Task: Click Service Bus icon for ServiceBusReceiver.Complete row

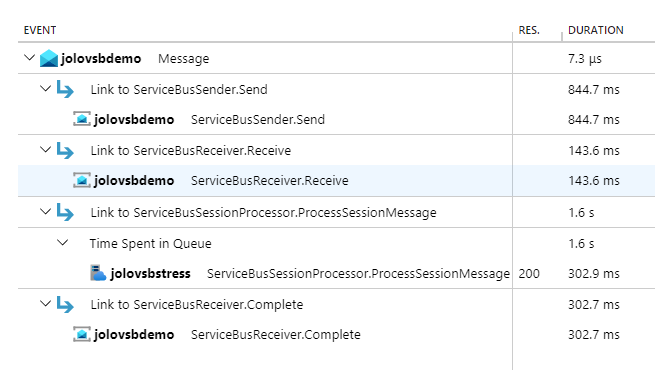Action: point(82,335)
